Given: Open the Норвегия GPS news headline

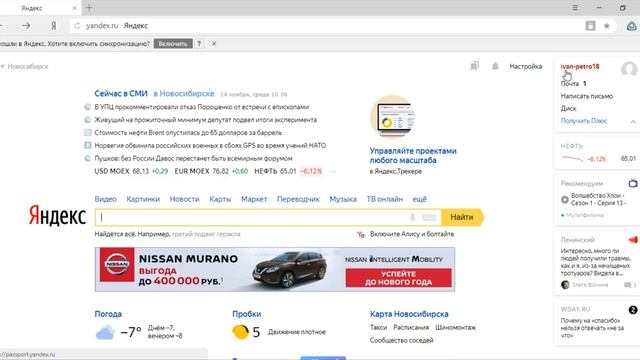Looking at the screenshot, I should coord(210,145).
